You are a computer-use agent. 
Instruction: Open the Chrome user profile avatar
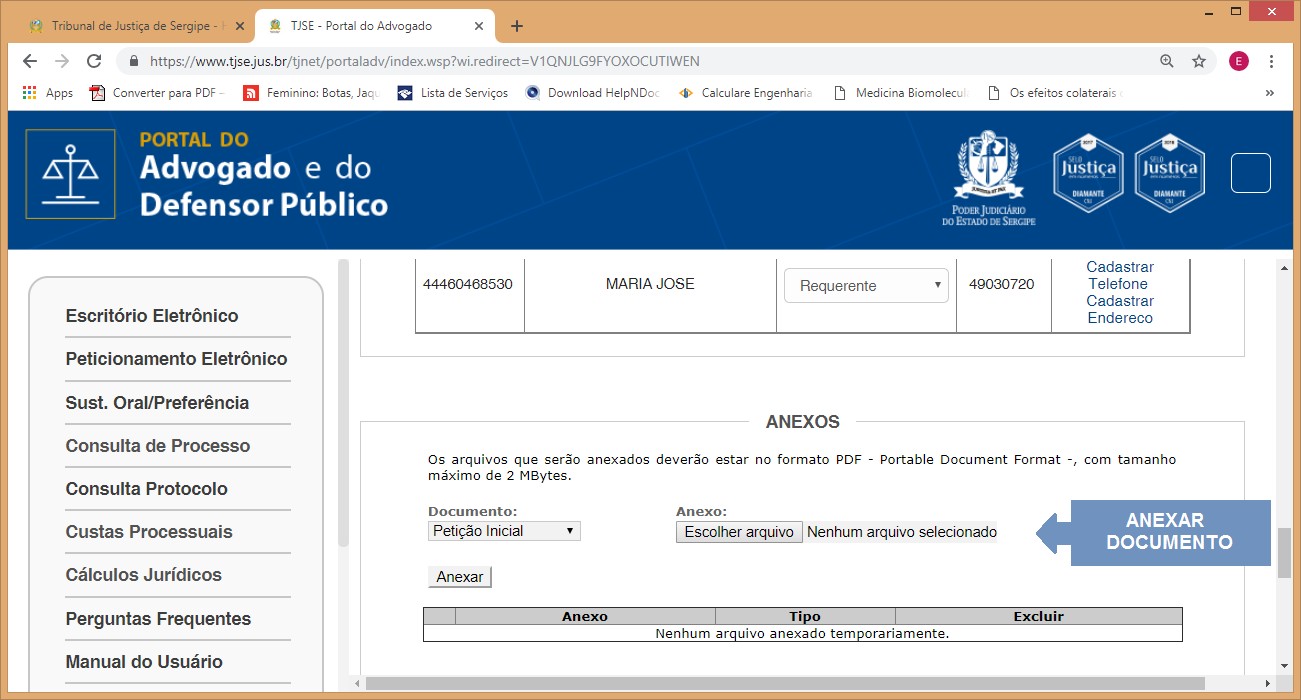tap(1238, 61)
